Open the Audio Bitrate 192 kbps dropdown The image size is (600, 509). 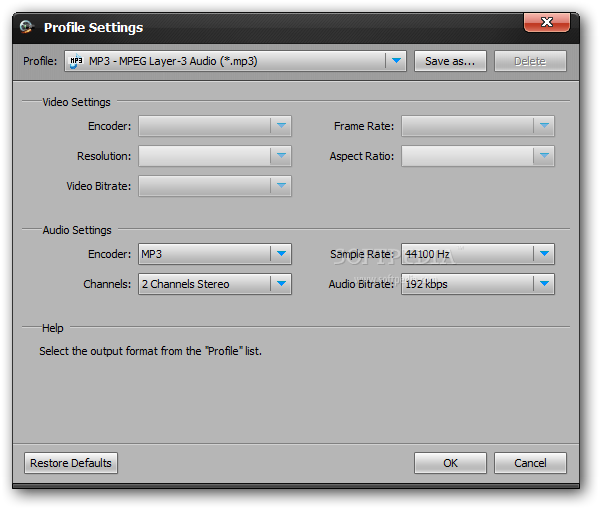tap(478, 284)
